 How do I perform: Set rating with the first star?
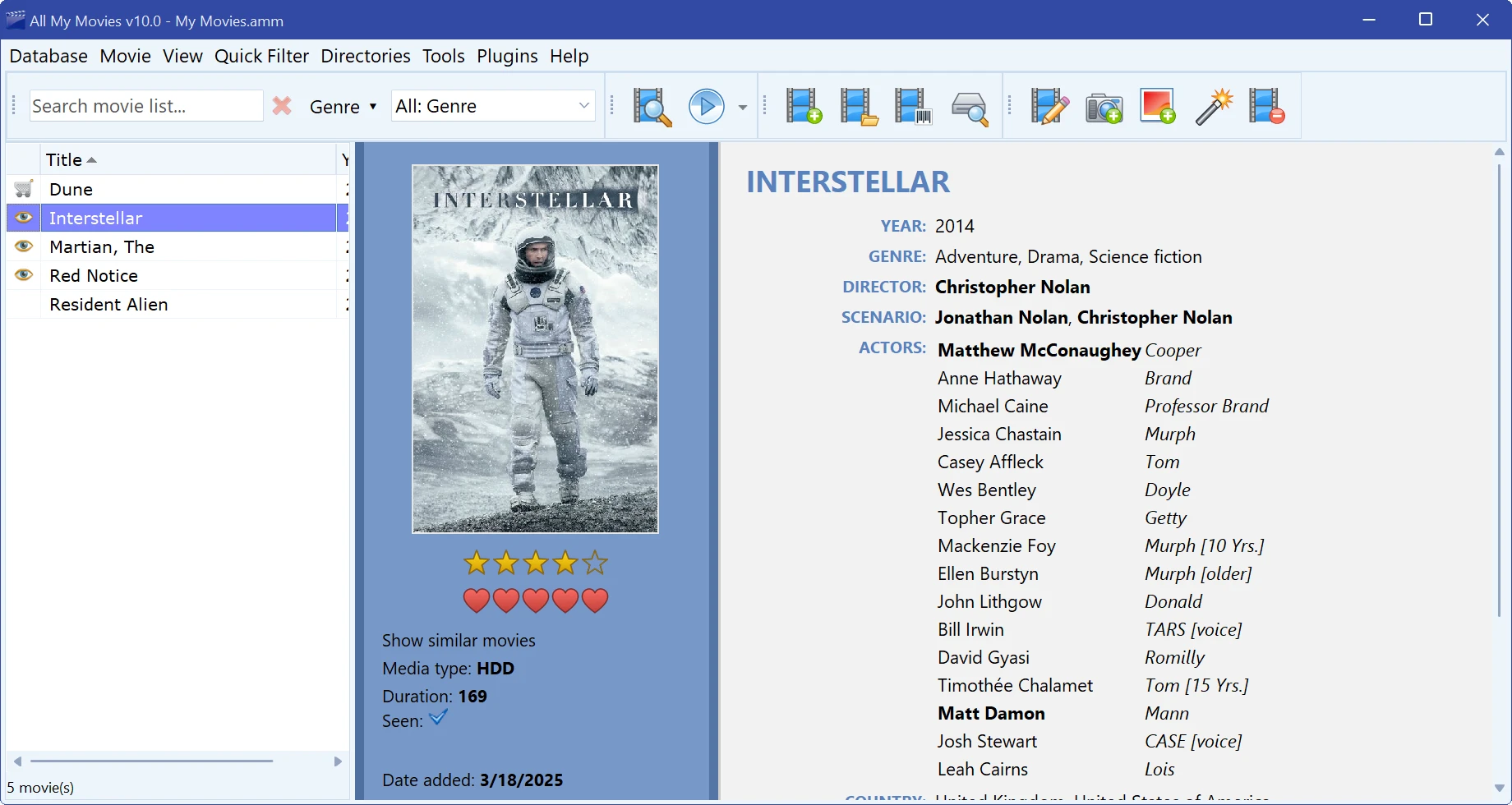coord(477,563)
